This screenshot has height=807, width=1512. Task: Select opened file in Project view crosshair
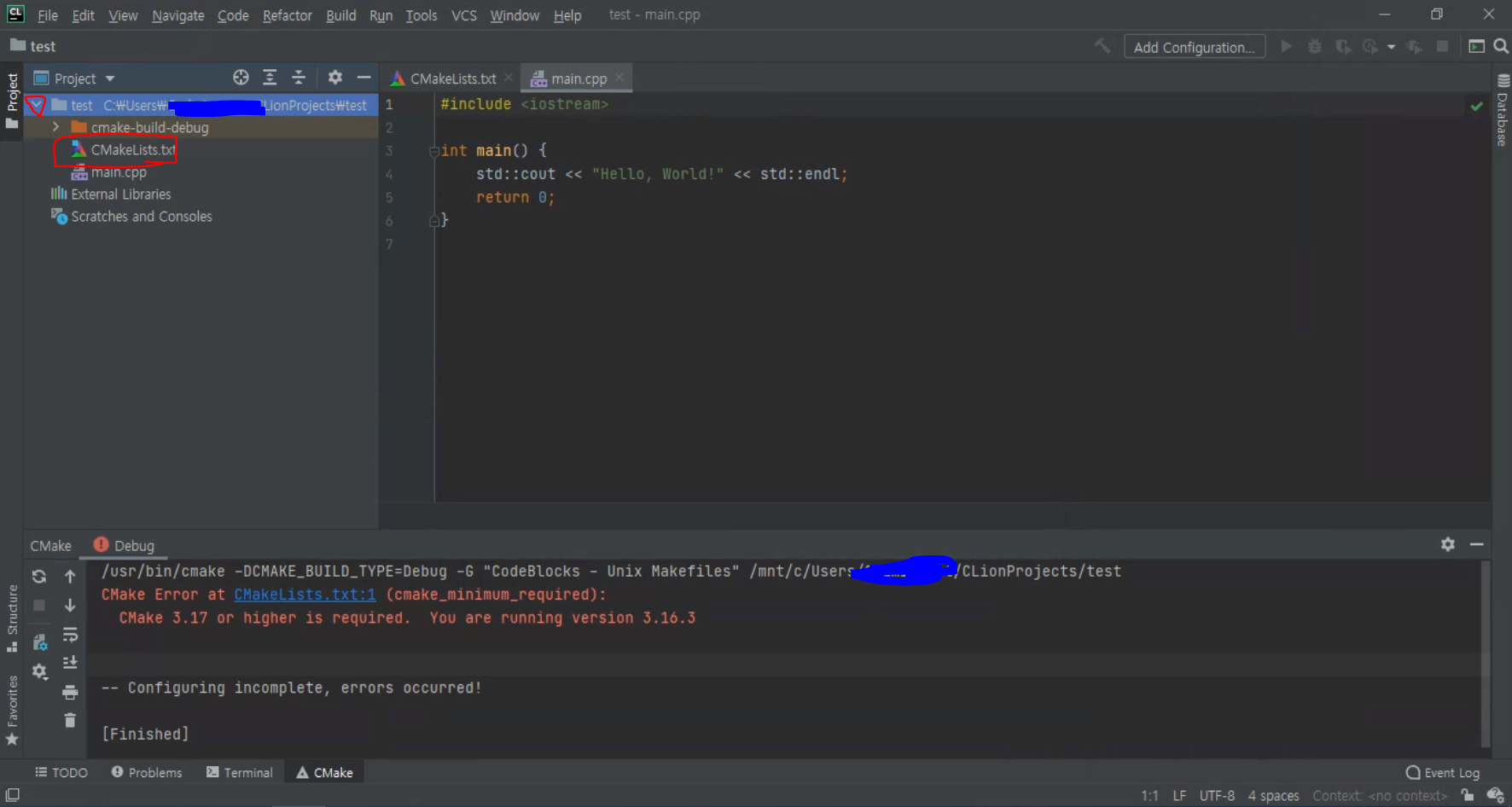(241, 77)
